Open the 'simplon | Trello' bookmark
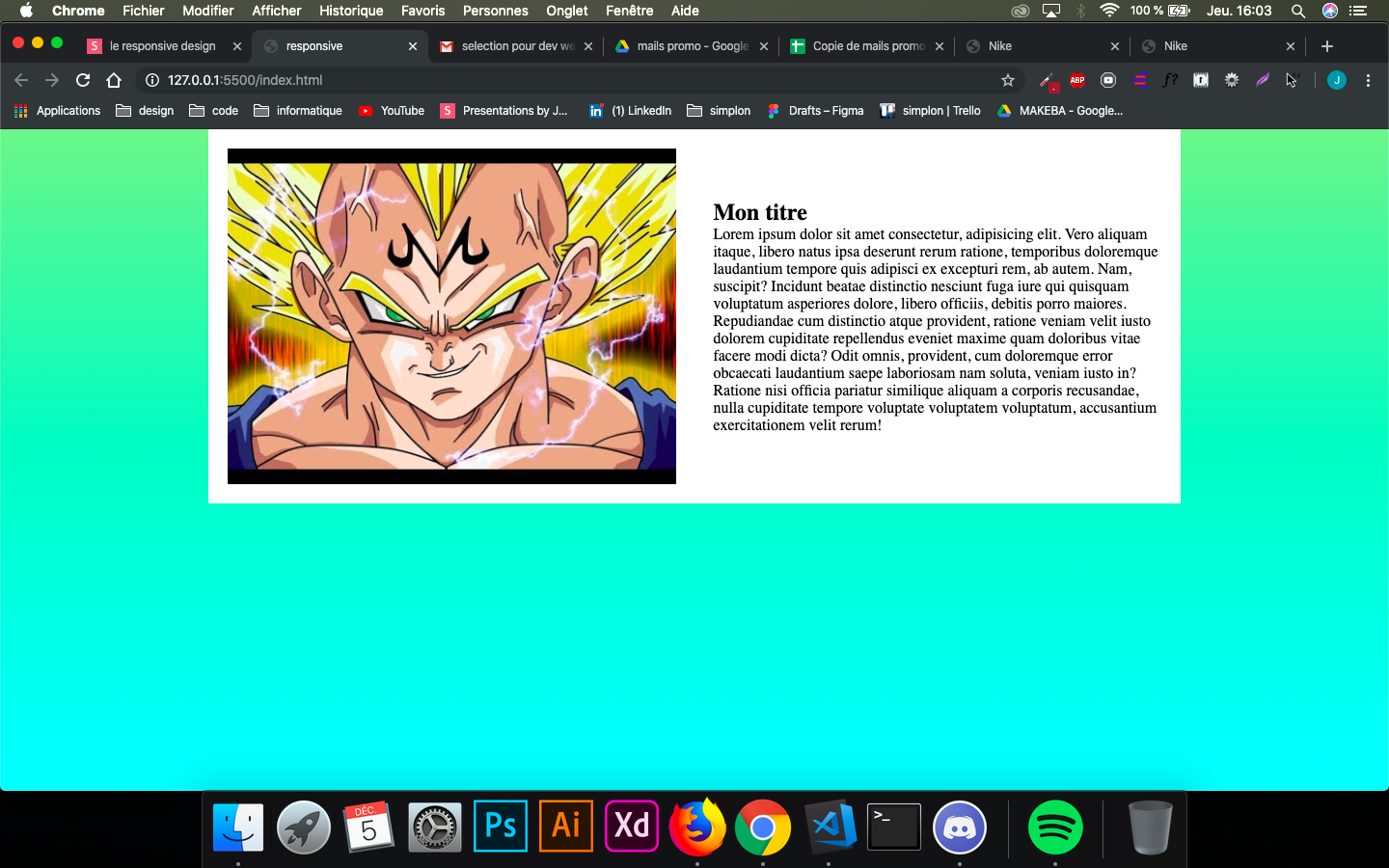 tap(931, 111)
